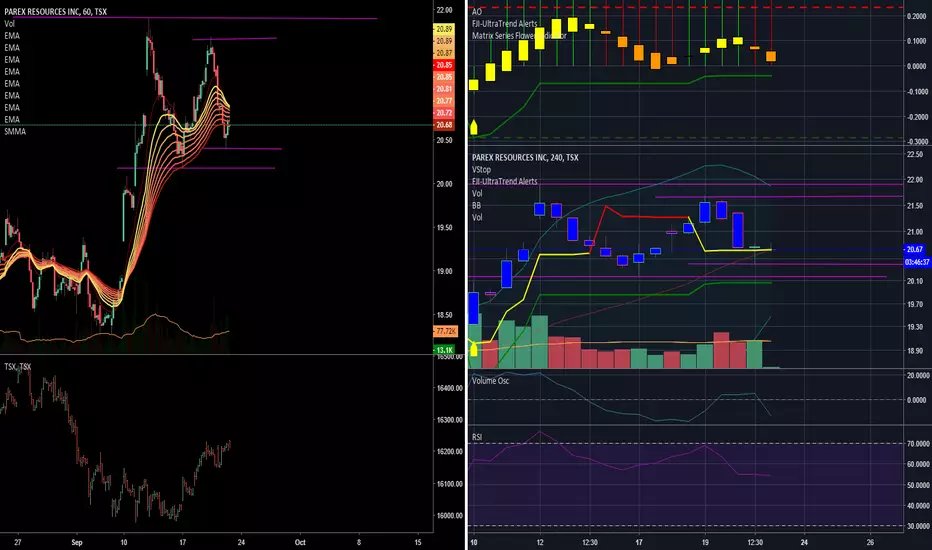
Task: Click the 20.87 EMA price label
Action: [444, 53]
